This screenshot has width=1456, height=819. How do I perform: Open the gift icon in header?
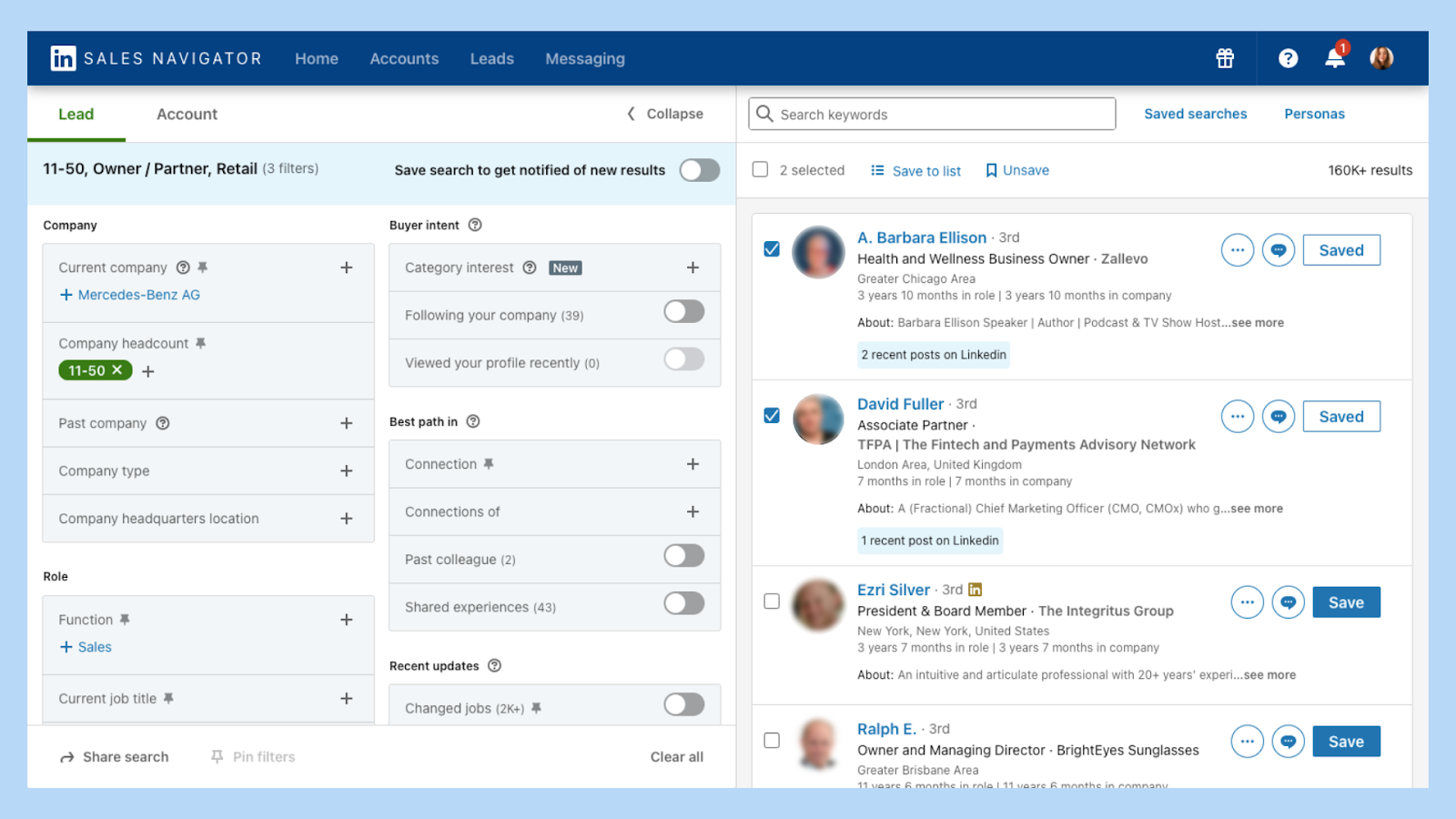point(1225,58)
